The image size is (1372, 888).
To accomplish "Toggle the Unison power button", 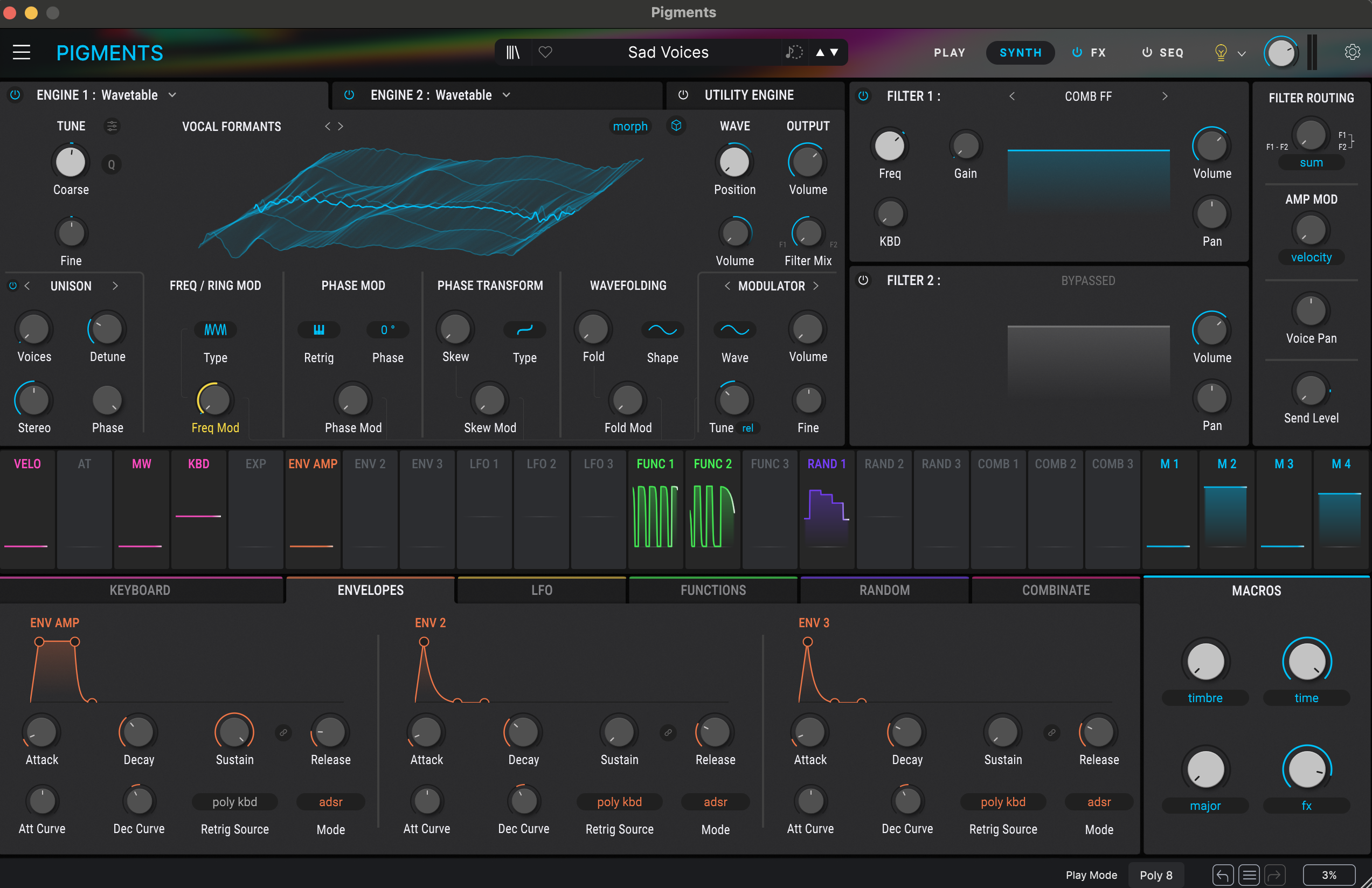I will pos(13,285).
